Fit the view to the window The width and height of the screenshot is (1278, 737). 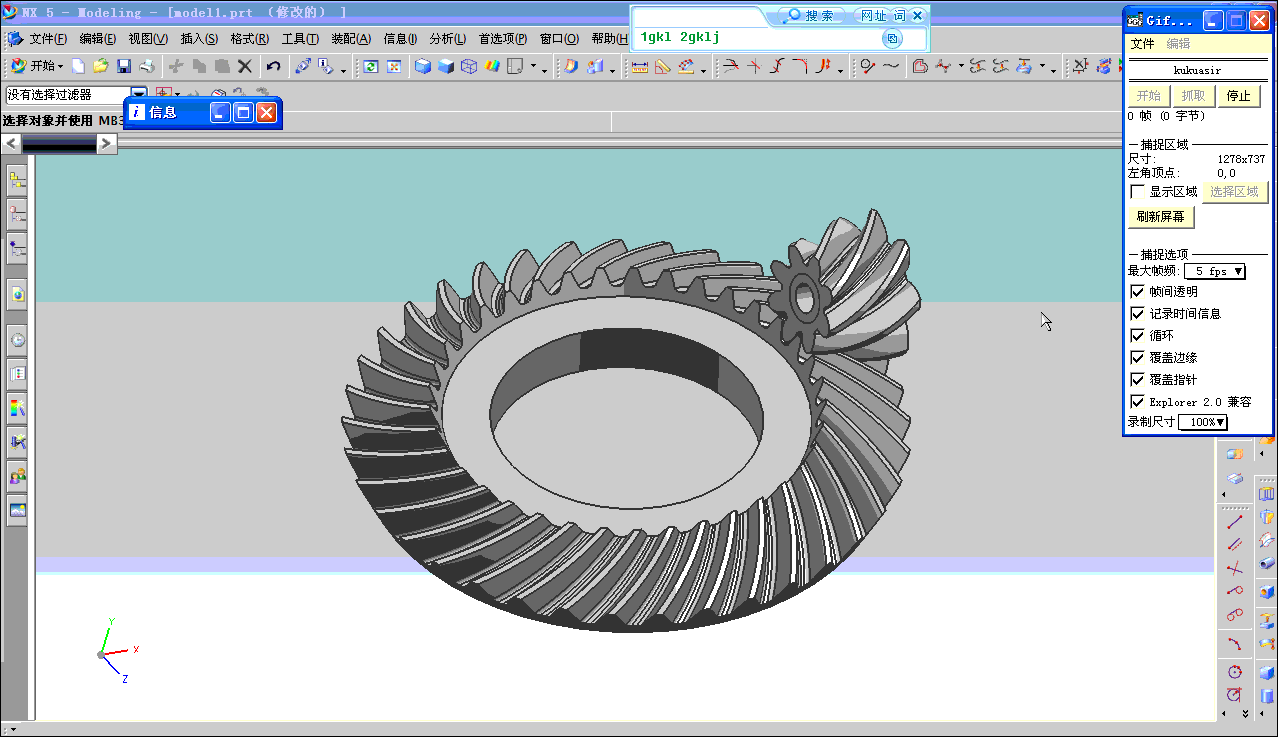tap(394, 66)
